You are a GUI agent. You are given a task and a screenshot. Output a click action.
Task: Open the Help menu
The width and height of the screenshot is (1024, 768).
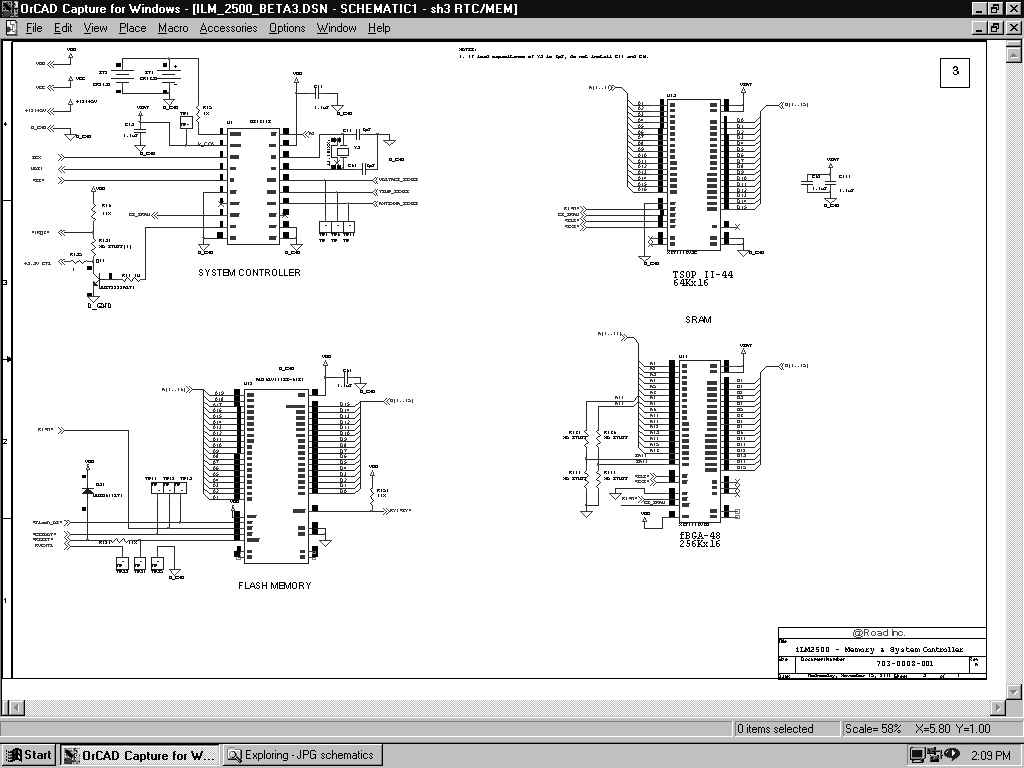(379, 28)
